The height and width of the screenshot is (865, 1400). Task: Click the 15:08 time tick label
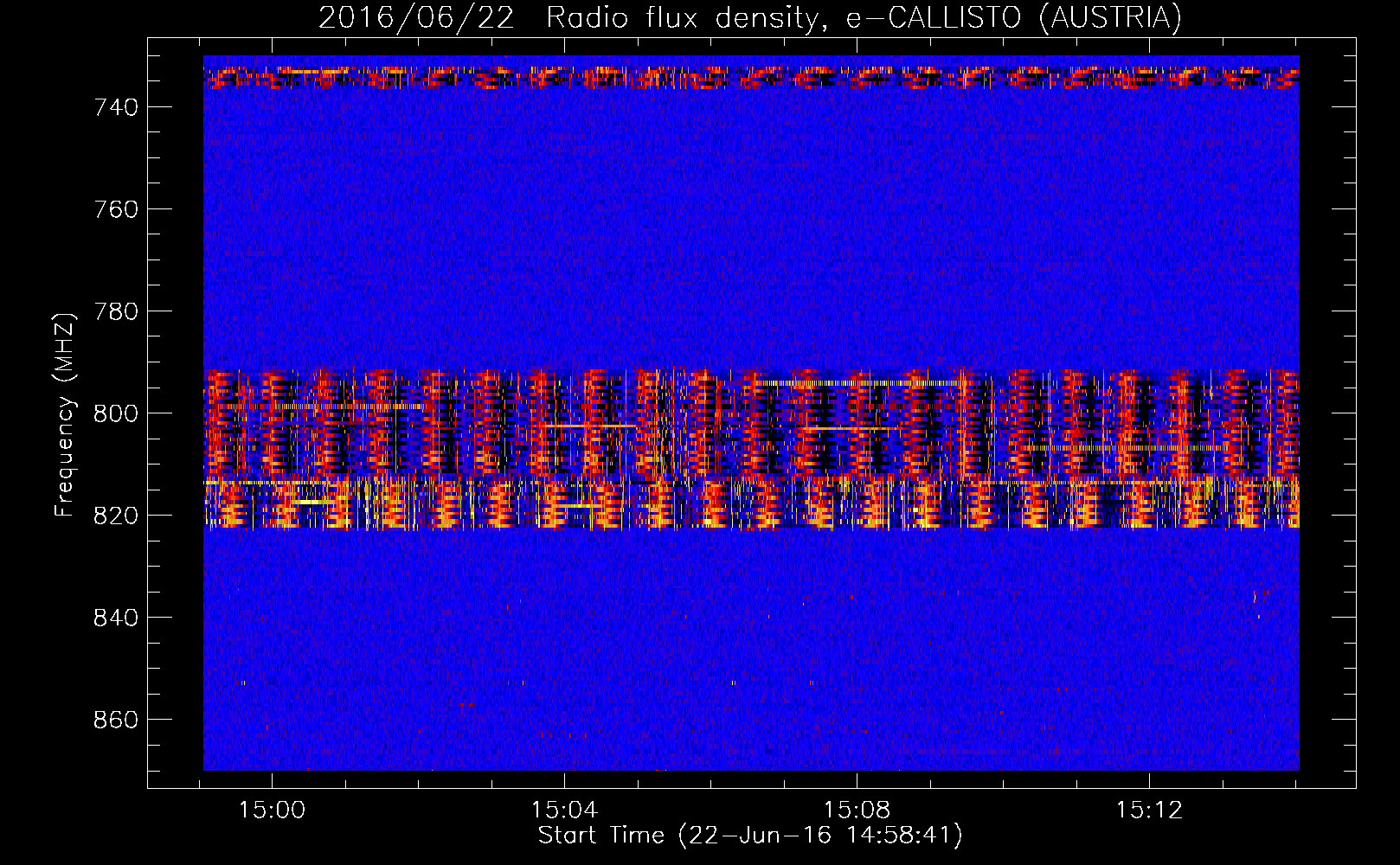[x=857, y=811]
